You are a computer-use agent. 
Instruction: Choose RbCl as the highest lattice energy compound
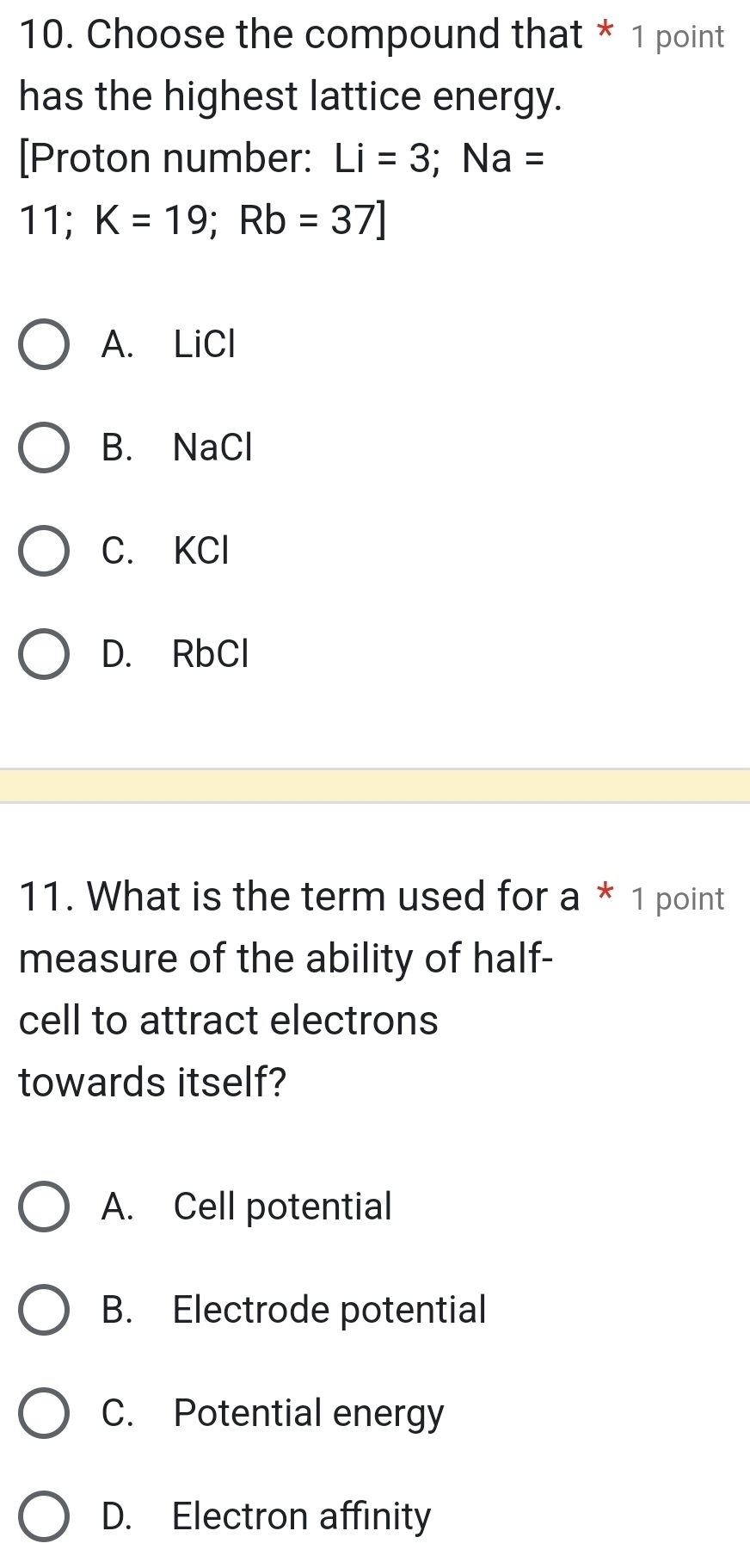[44, 654]
